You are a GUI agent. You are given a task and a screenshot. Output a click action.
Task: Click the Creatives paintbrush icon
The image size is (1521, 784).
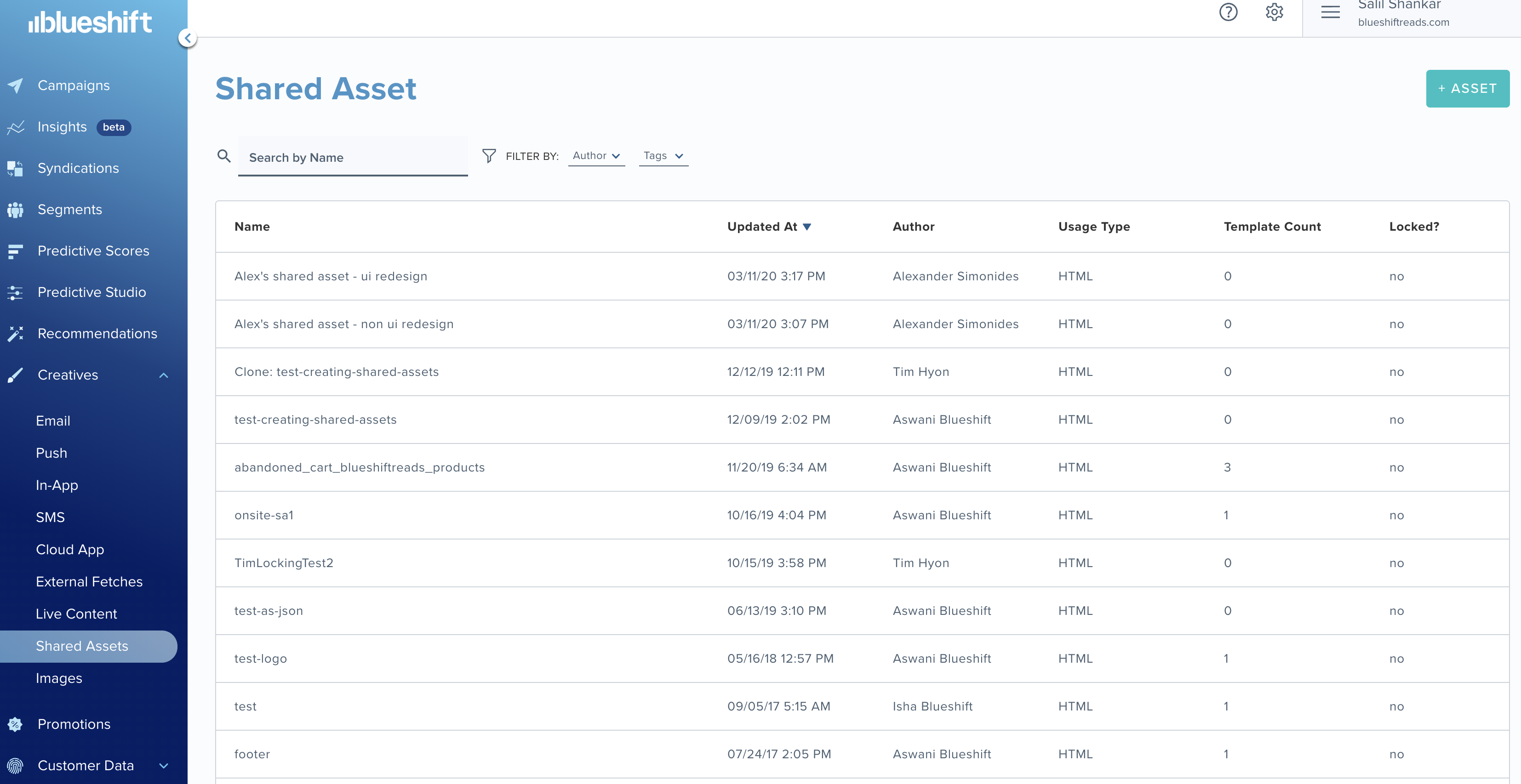coord(15,375)
